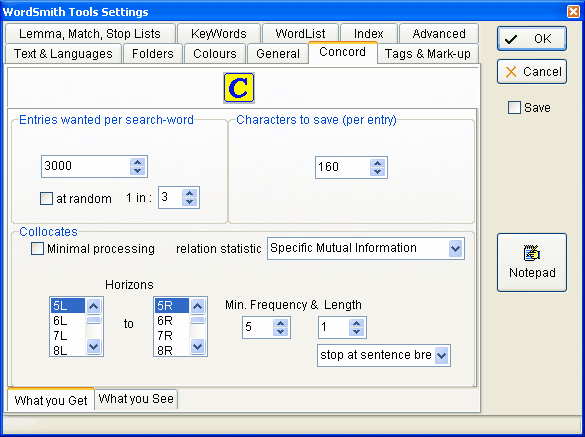Open the KeyWords tab

pyautogui.click(x=219, y=34)
